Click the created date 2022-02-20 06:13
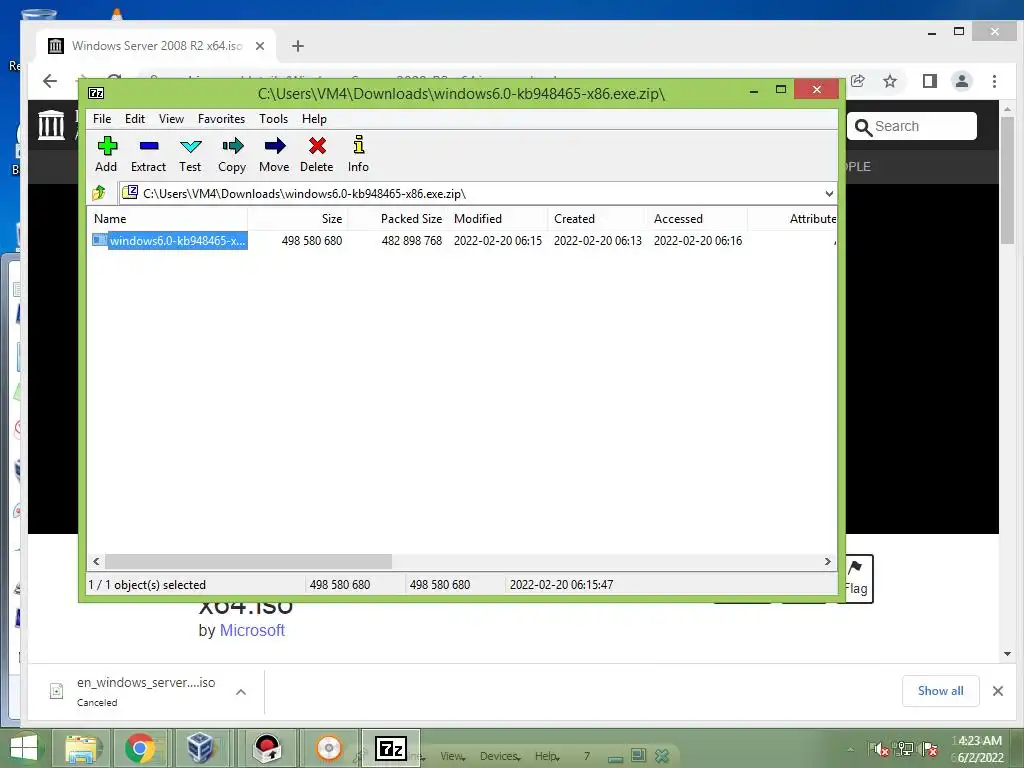The image size is (1024, 768). click(x=598, y=240)
